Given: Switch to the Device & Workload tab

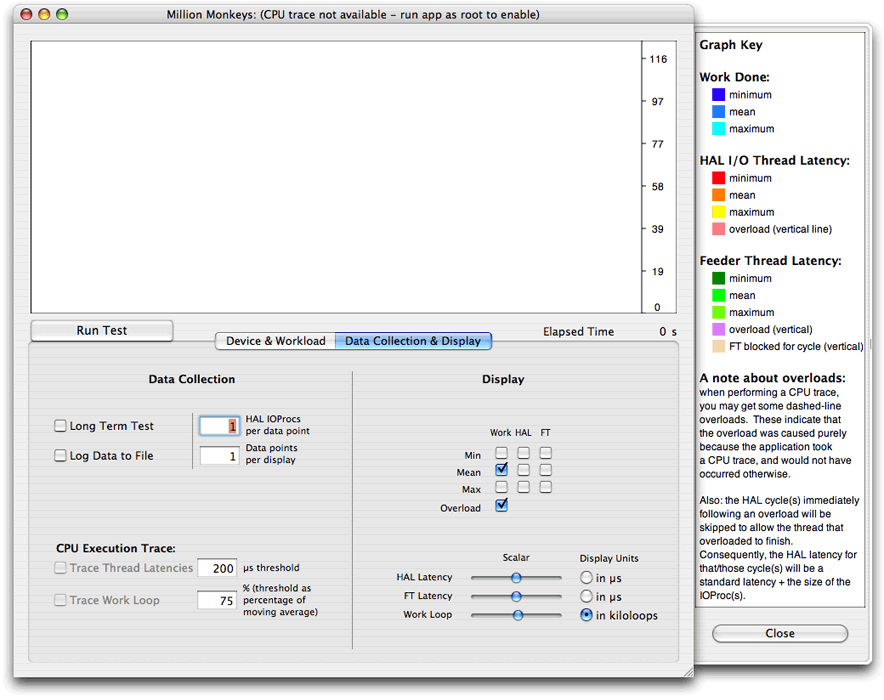Looking at the screenshot, I should click(x=275, y=340).
